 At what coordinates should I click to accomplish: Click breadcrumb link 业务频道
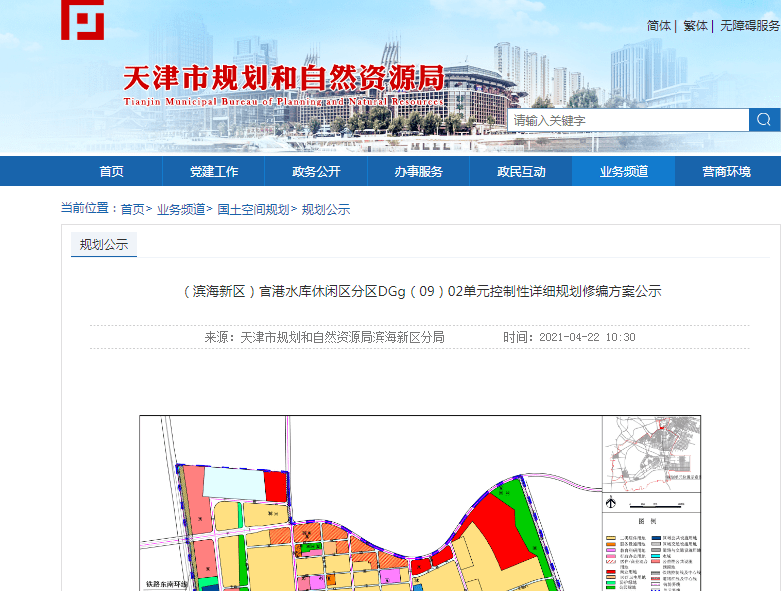coord(181,209)
